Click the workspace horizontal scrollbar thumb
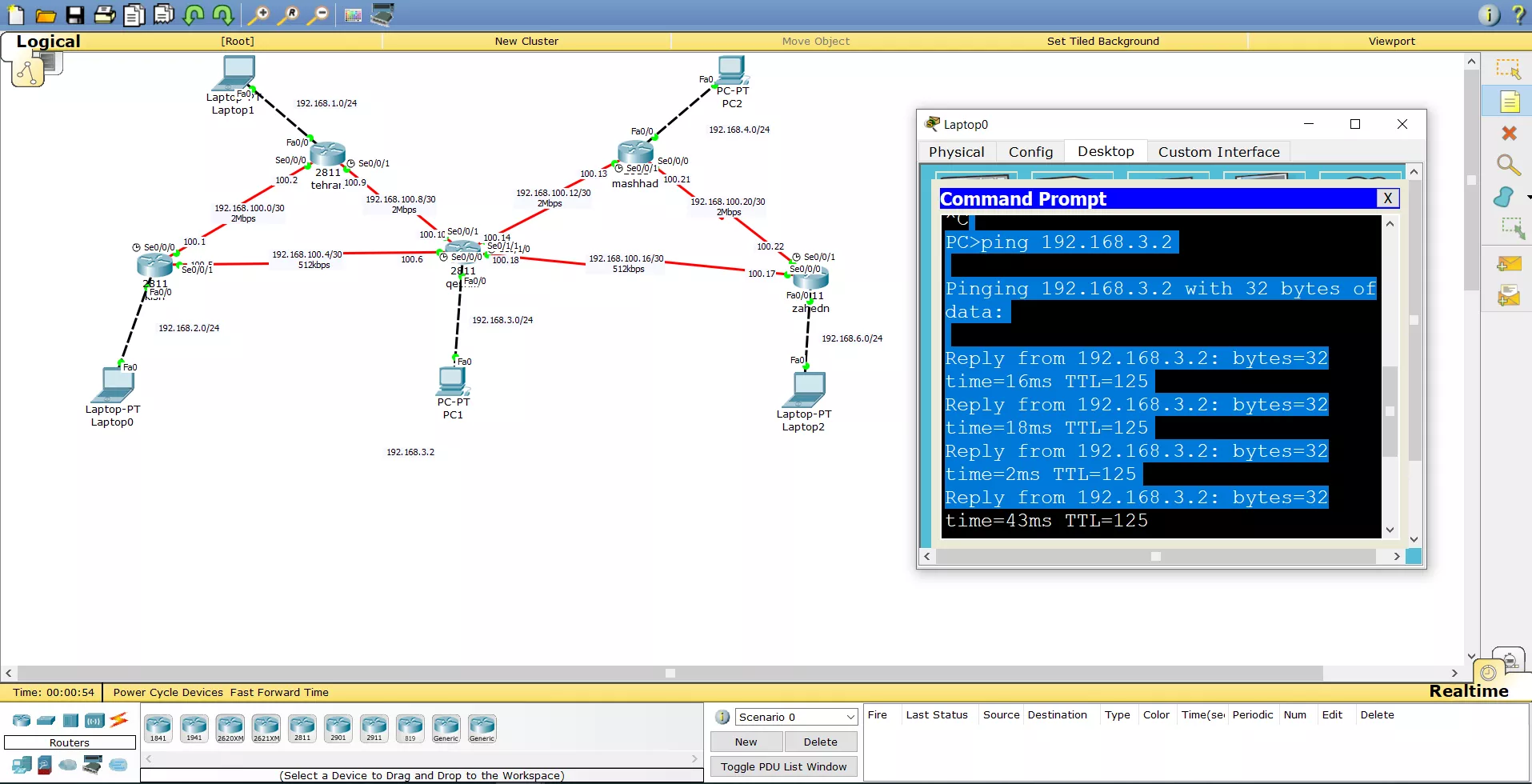Image resolution: width=1532 pixels, height=784 pixels. point(670,673)
